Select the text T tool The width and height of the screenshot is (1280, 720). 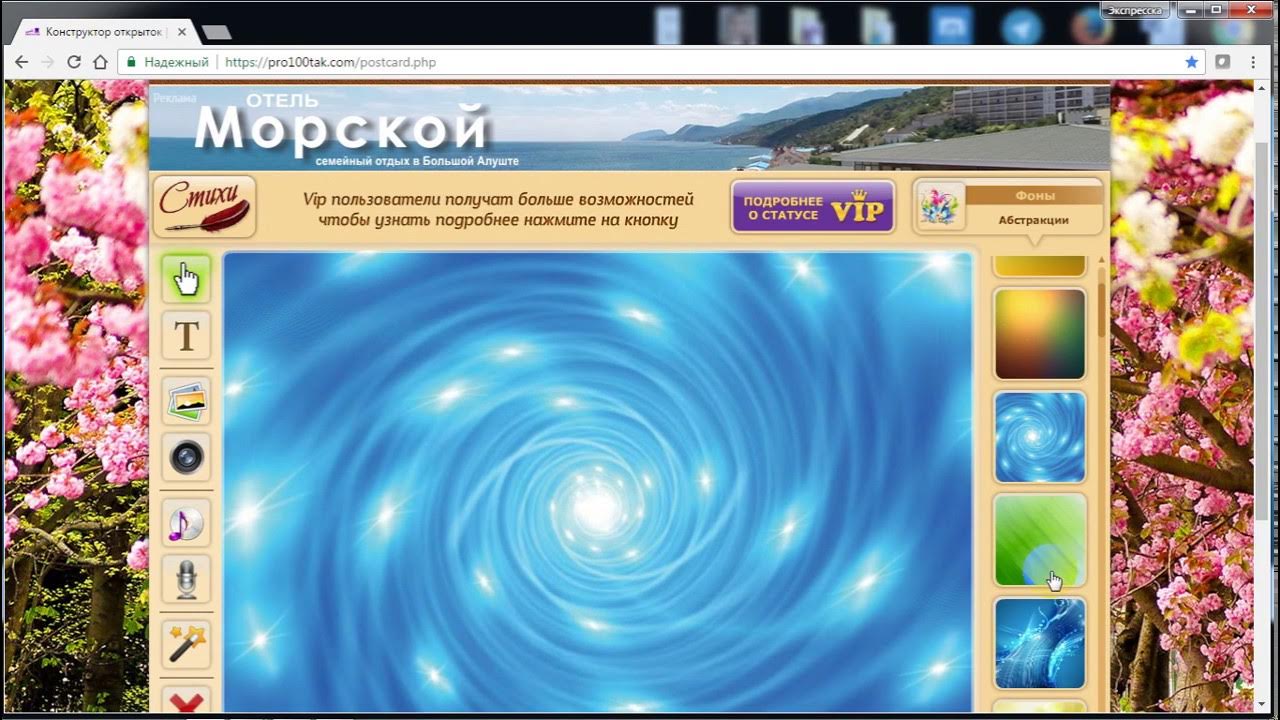pos(186,335)
